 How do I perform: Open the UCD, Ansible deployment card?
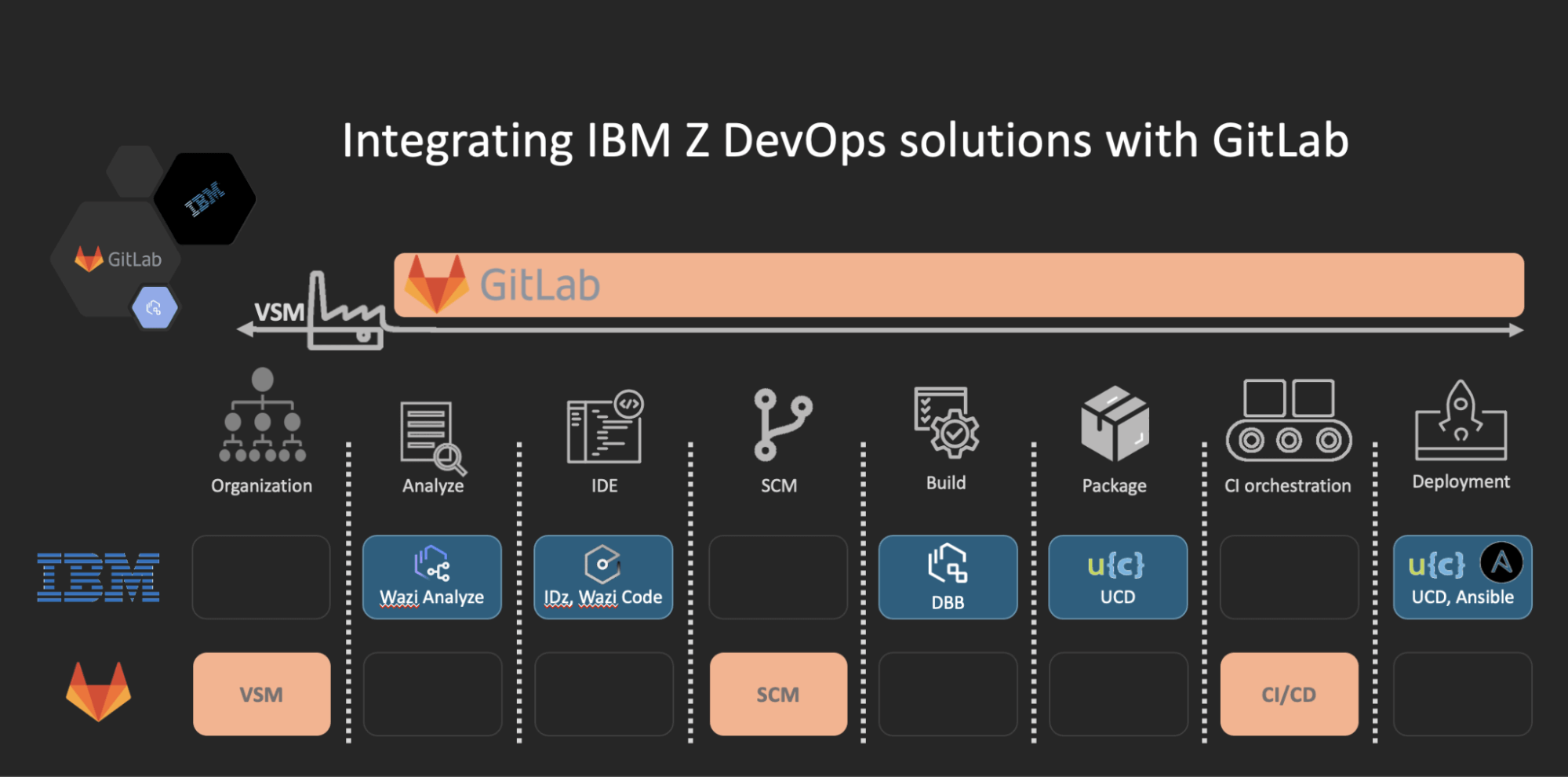coord(1463,577)
